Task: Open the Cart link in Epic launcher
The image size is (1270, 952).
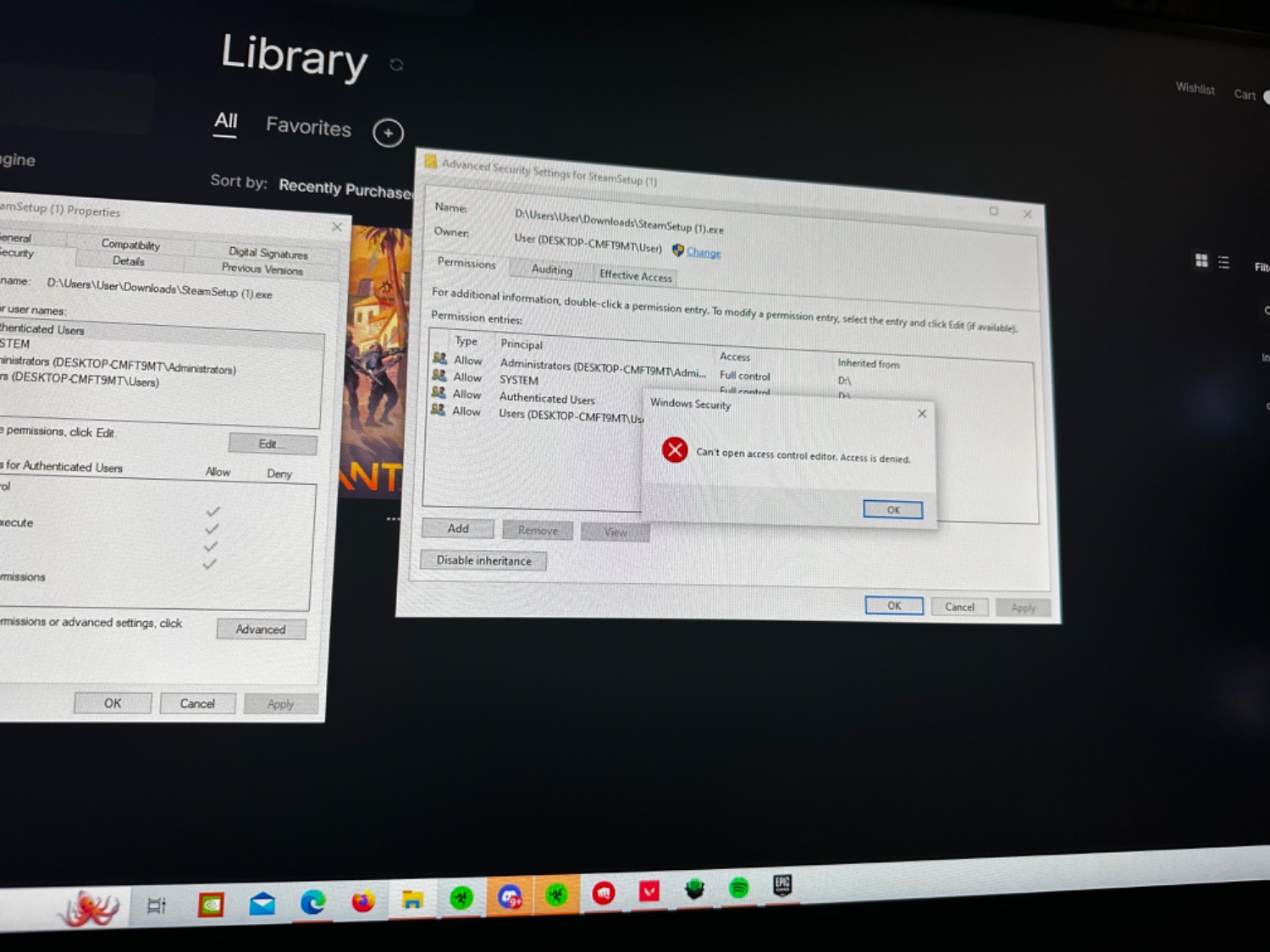Action: [1244, 95]
